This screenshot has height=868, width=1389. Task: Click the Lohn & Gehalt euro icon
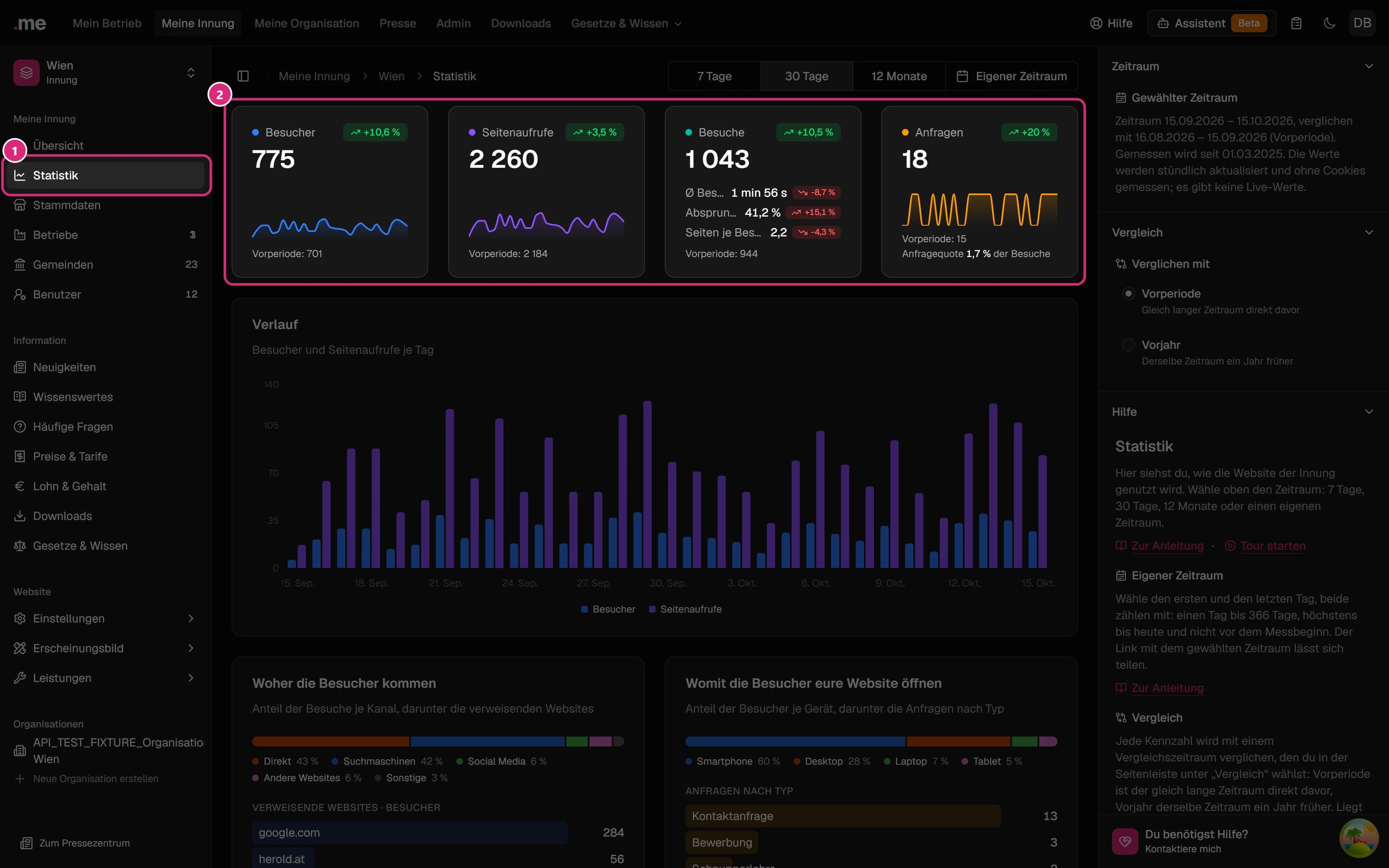20,486
